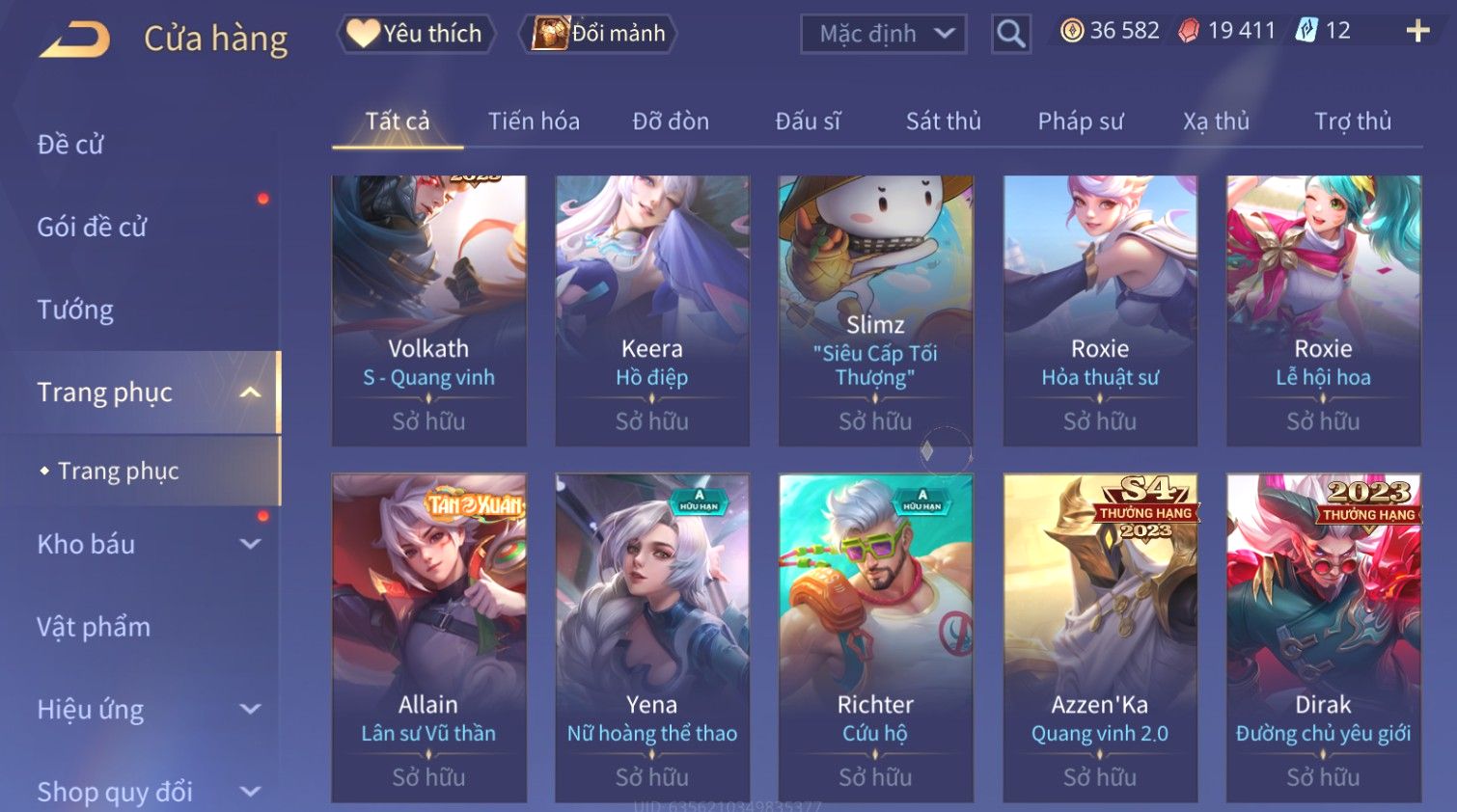This screenshot has width=1457, height=812.
Task: Open Yêu thích heart favorites
Action: [416, 34]
